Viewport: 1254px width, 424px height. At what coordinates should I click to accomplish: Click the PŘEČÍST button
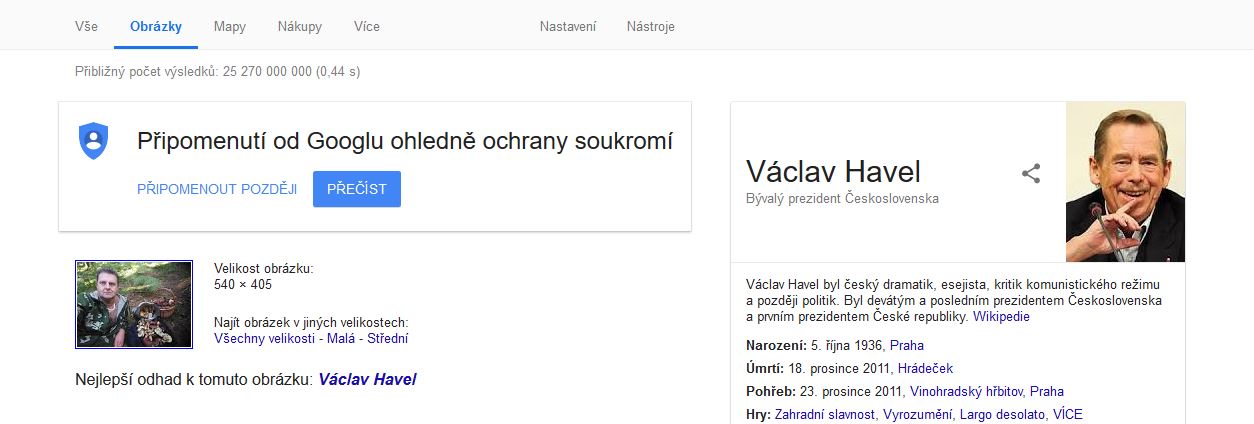point(357,189)
